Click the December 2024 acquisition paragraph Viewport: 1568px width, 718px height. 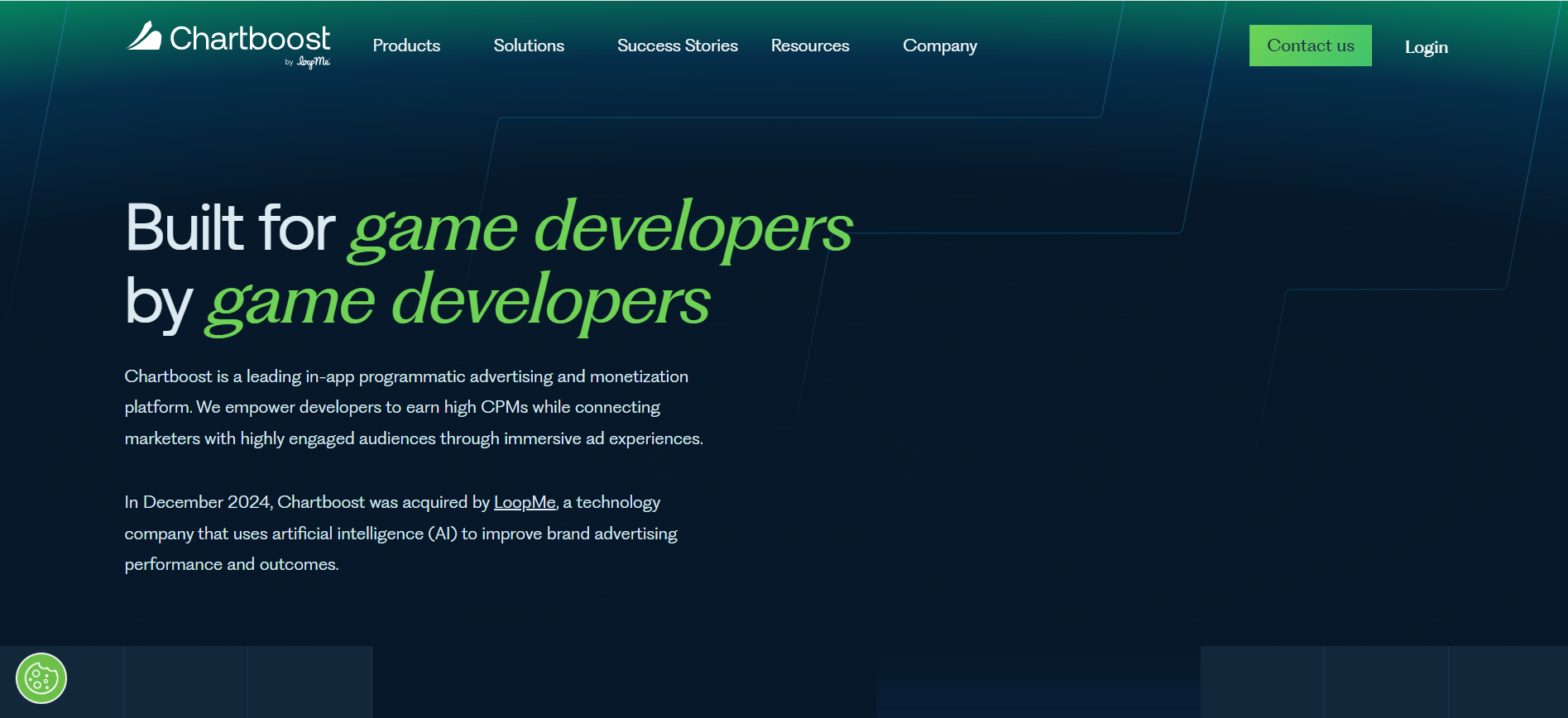point(400,533)
